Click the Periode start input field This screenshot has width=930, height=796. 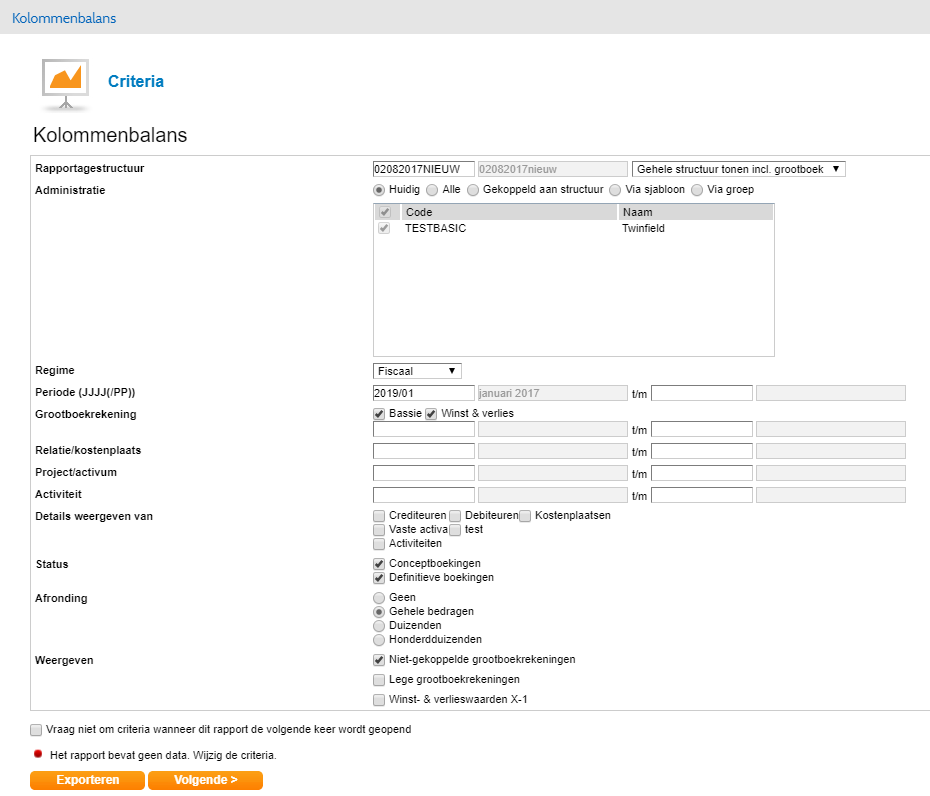click(423, 393)
